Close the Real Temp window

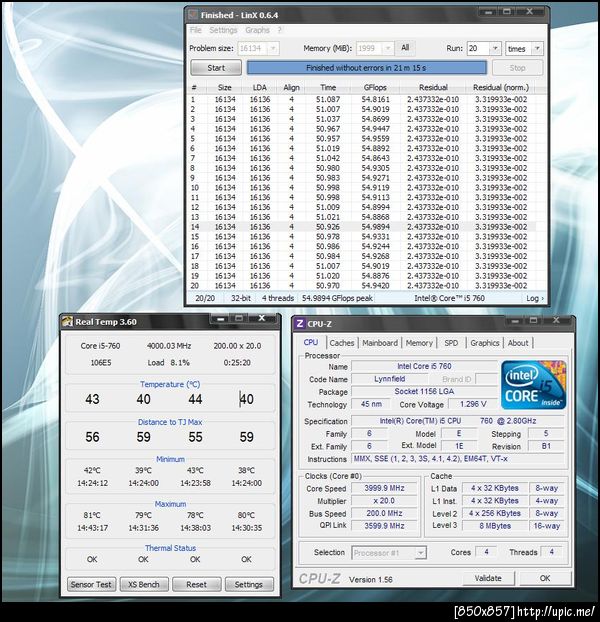(262, 319)
